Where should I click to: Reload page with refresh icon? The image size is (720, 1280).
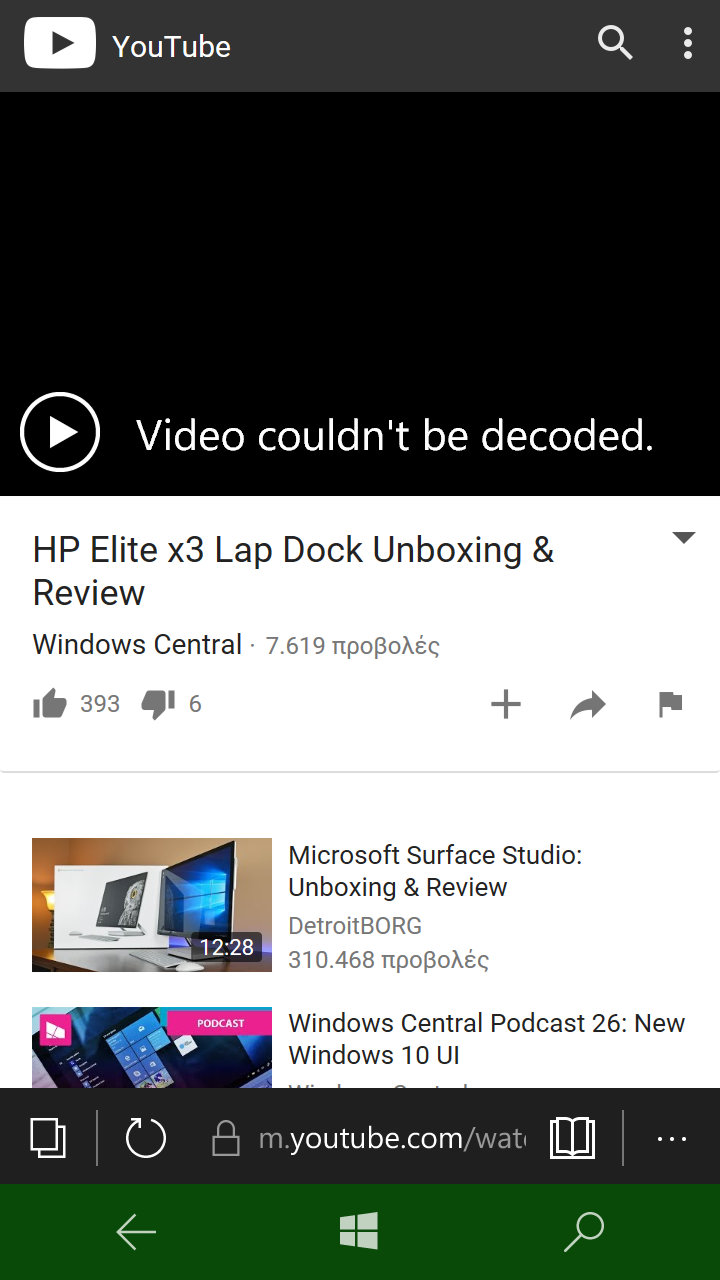click(x=146, y=1137)
